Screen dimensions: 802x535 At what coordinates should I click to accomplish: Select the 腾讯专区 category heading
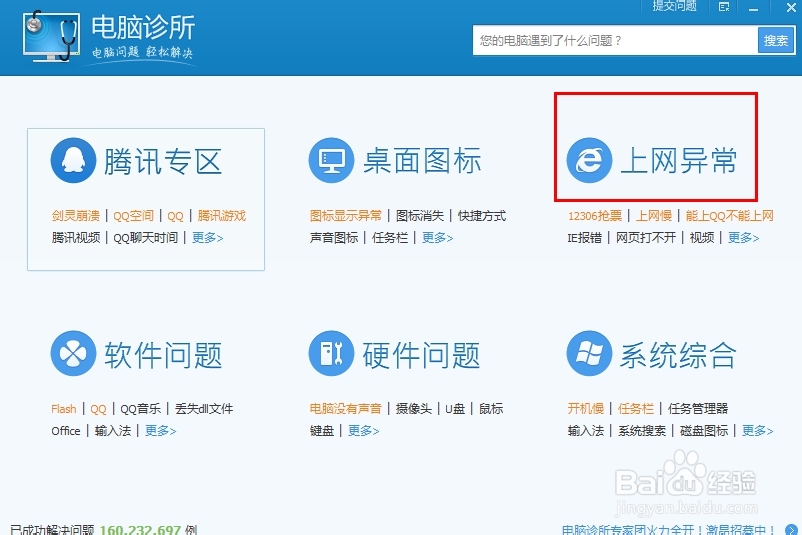[163, 161]
